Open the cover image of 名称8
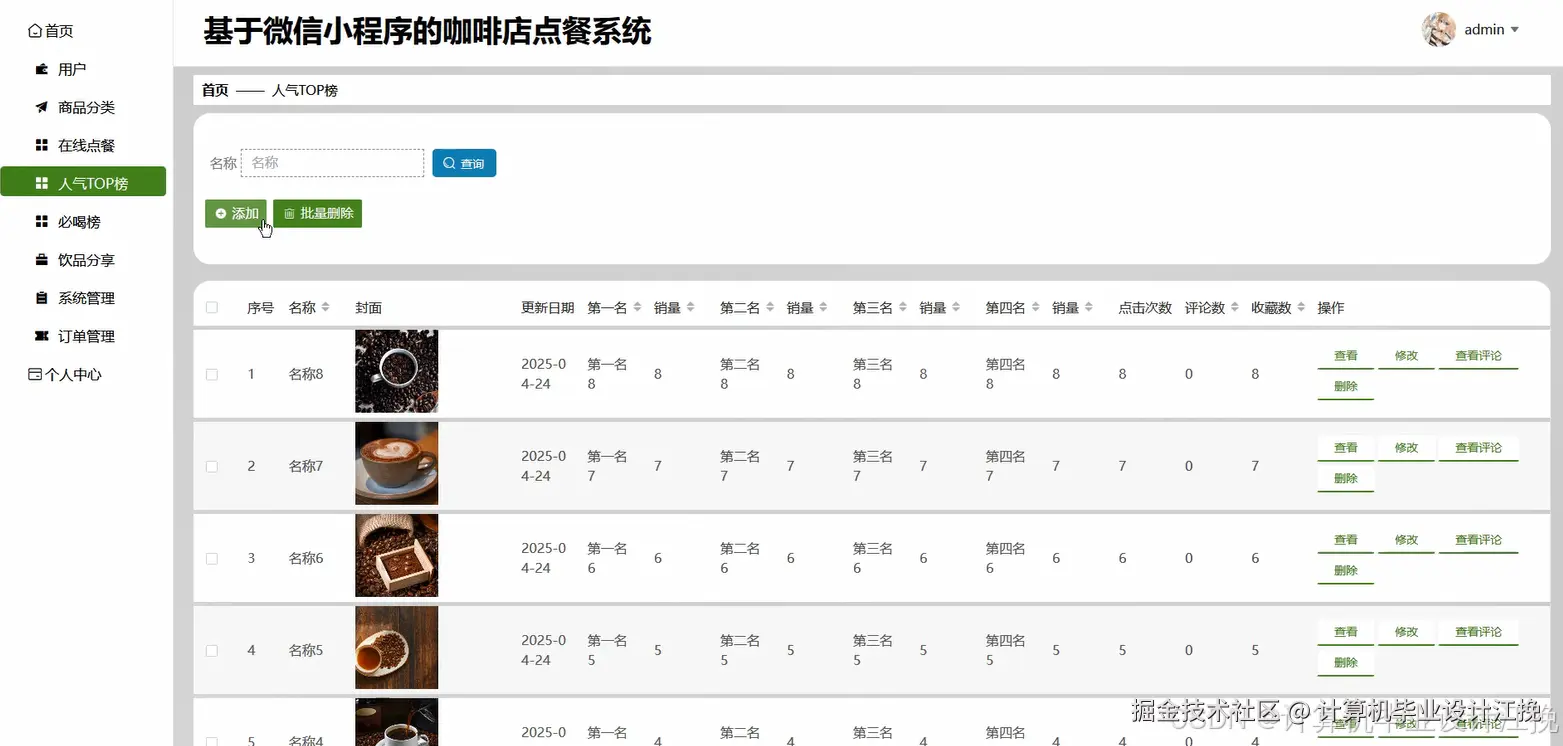1563x746 pixels. [396, 371]
